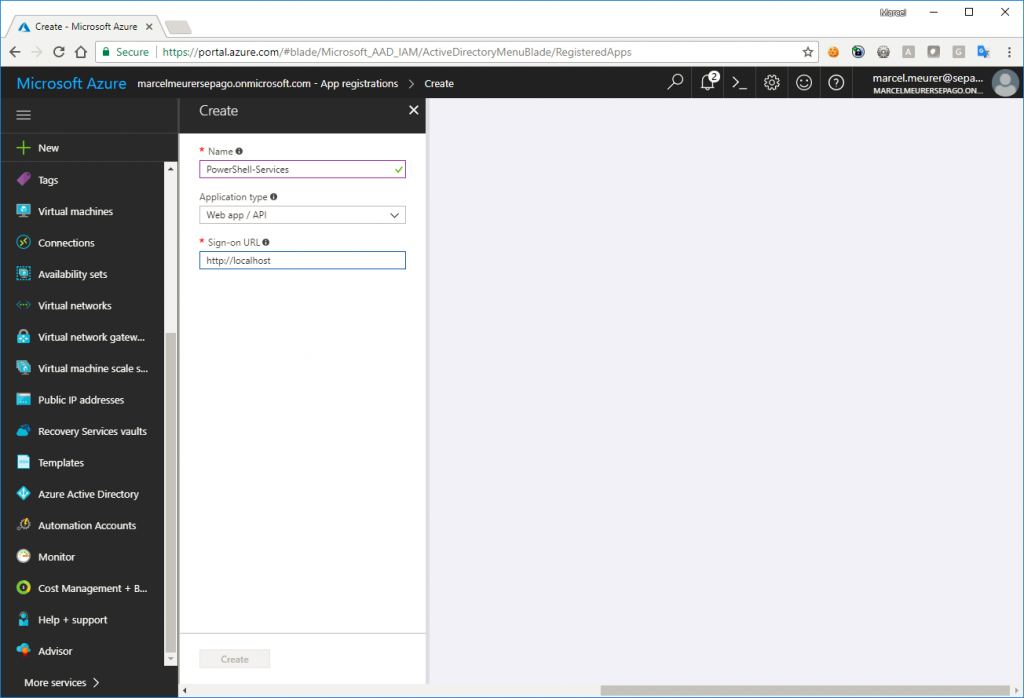The width and height of the screenshot is (1024, 698).
Task: Launch Cloud Shell from the top bar
Action: (739, 83)
